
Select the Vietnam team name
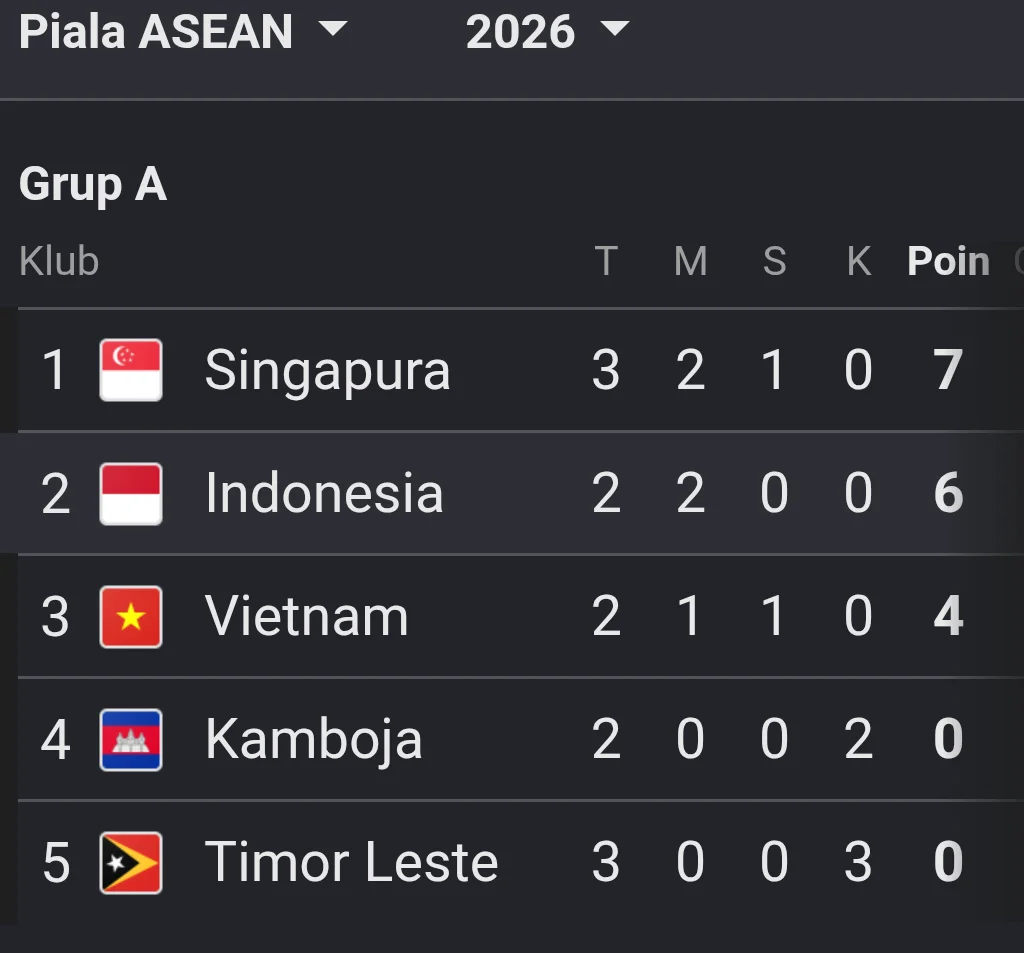click(306, 616)
